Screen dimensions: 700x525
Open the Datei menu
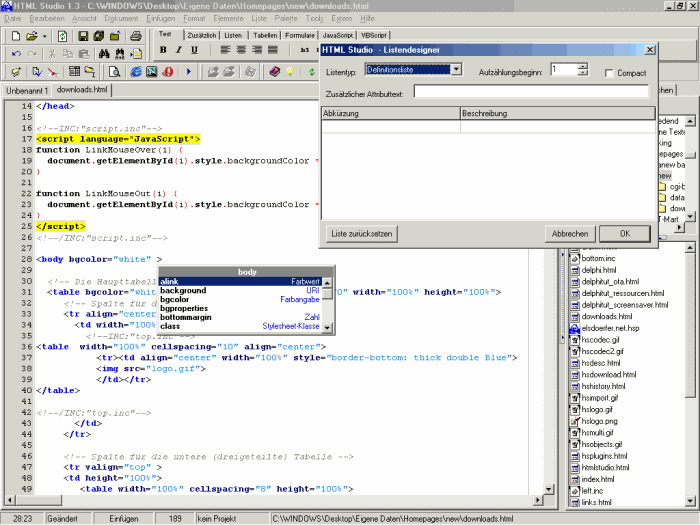(12, 18)
